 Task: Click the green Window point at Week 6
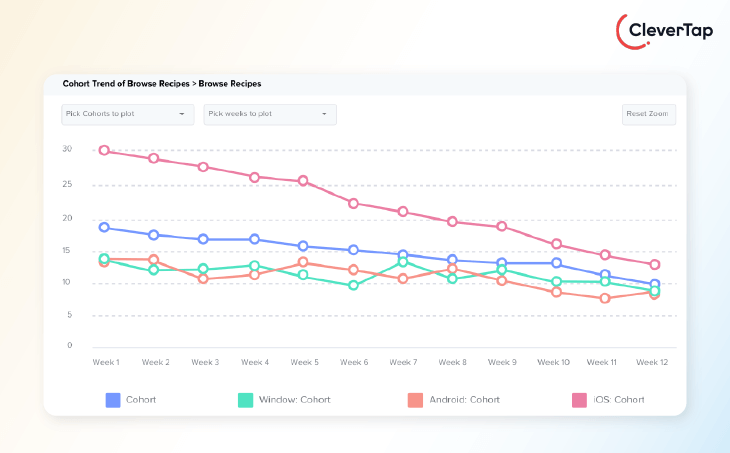pyautogui.click(x=354, y=286)
